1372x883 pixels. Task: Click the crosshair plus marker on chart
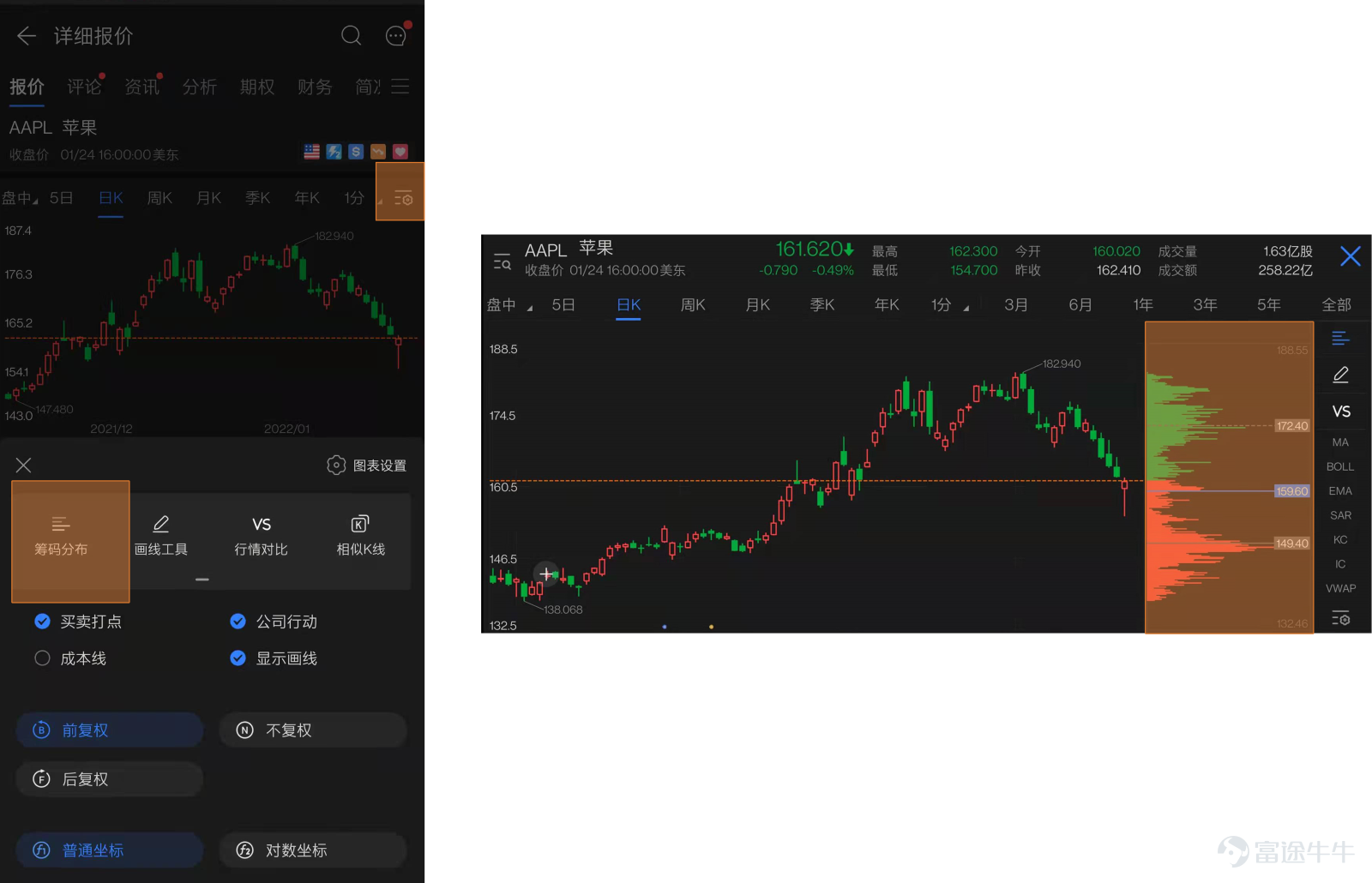coord(546,574)
